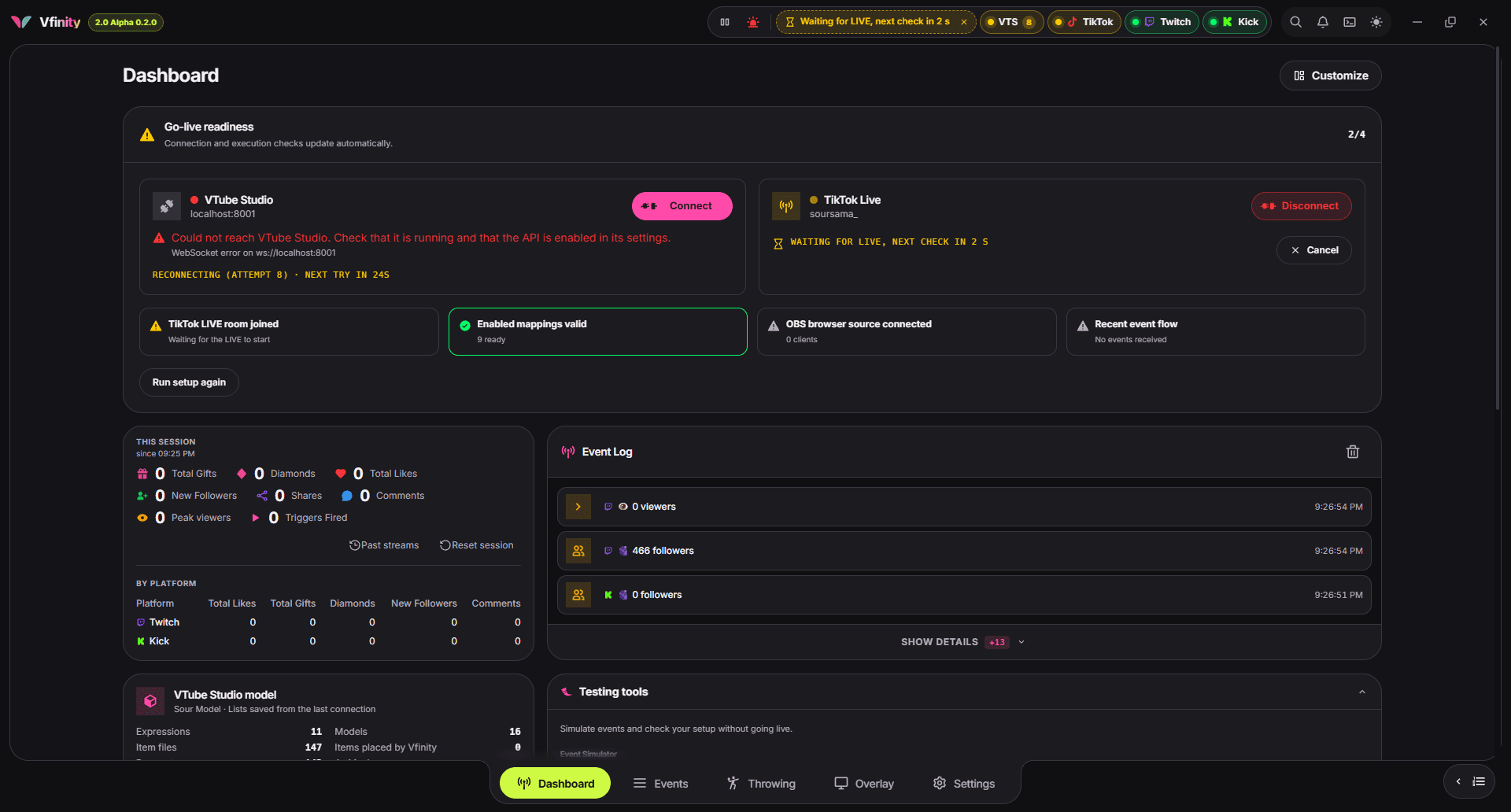
Task: Disconnect TikTok Live
Action: [1302, 206]
